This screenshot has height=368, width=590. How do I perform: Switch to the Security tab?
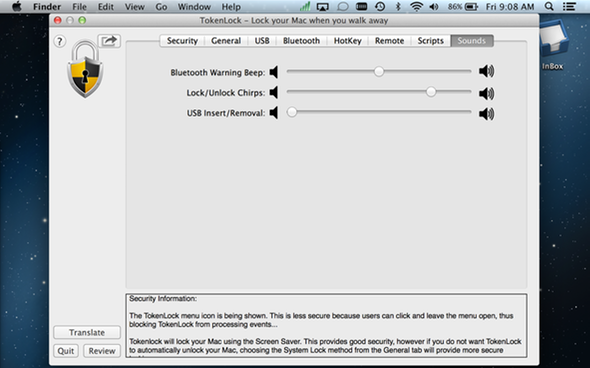182,41
